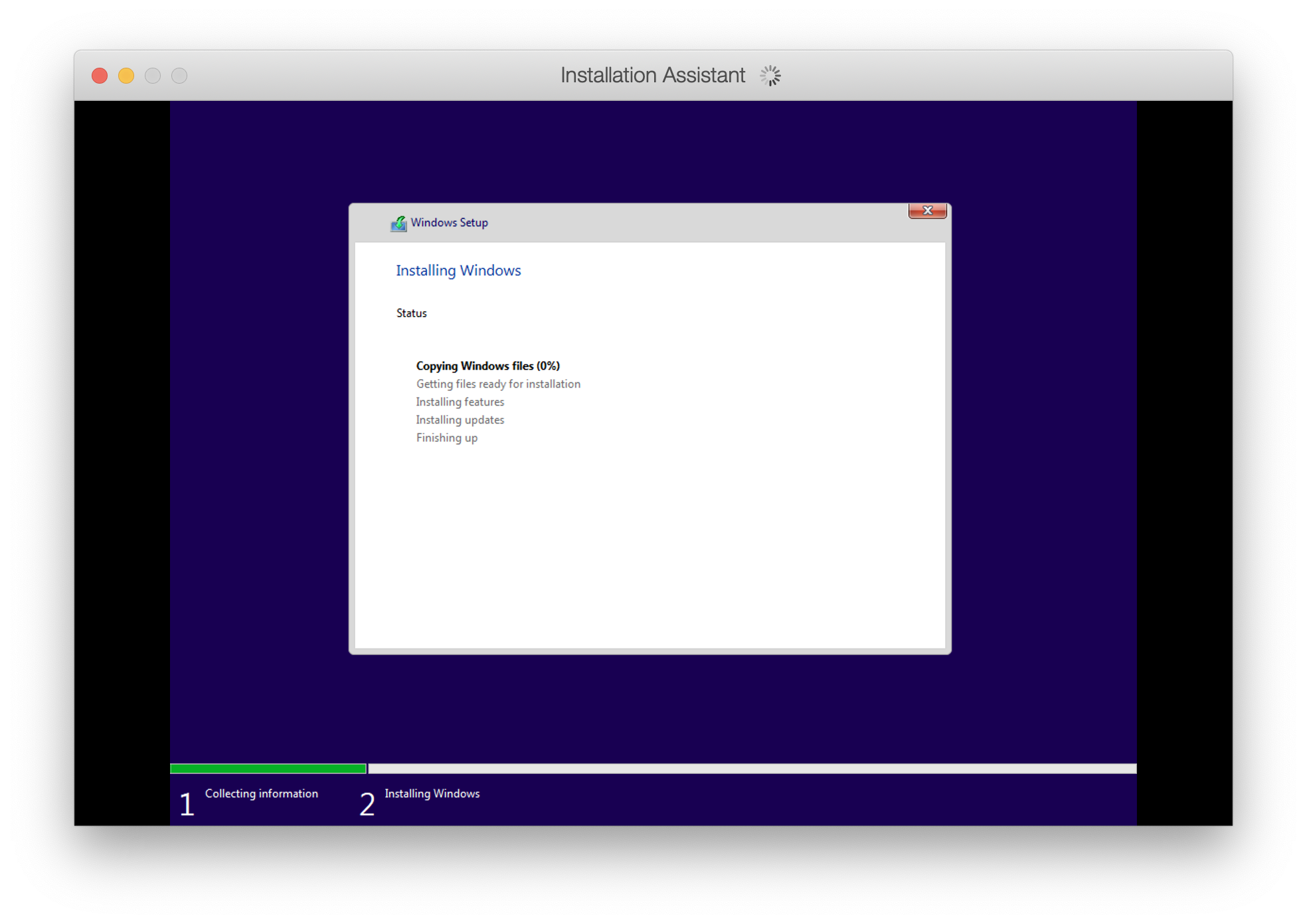Click the Status label
This screenshot has height=924, width=1307.
click(x=410, y=313)
